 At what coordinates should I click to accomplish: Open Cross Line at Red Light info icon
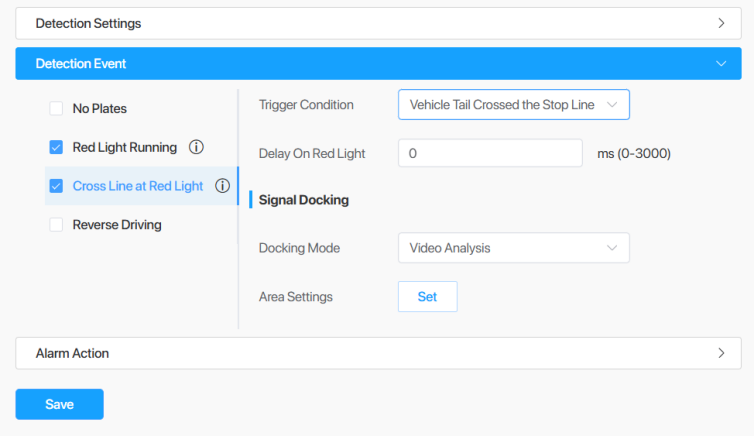[x=222, y=186]
